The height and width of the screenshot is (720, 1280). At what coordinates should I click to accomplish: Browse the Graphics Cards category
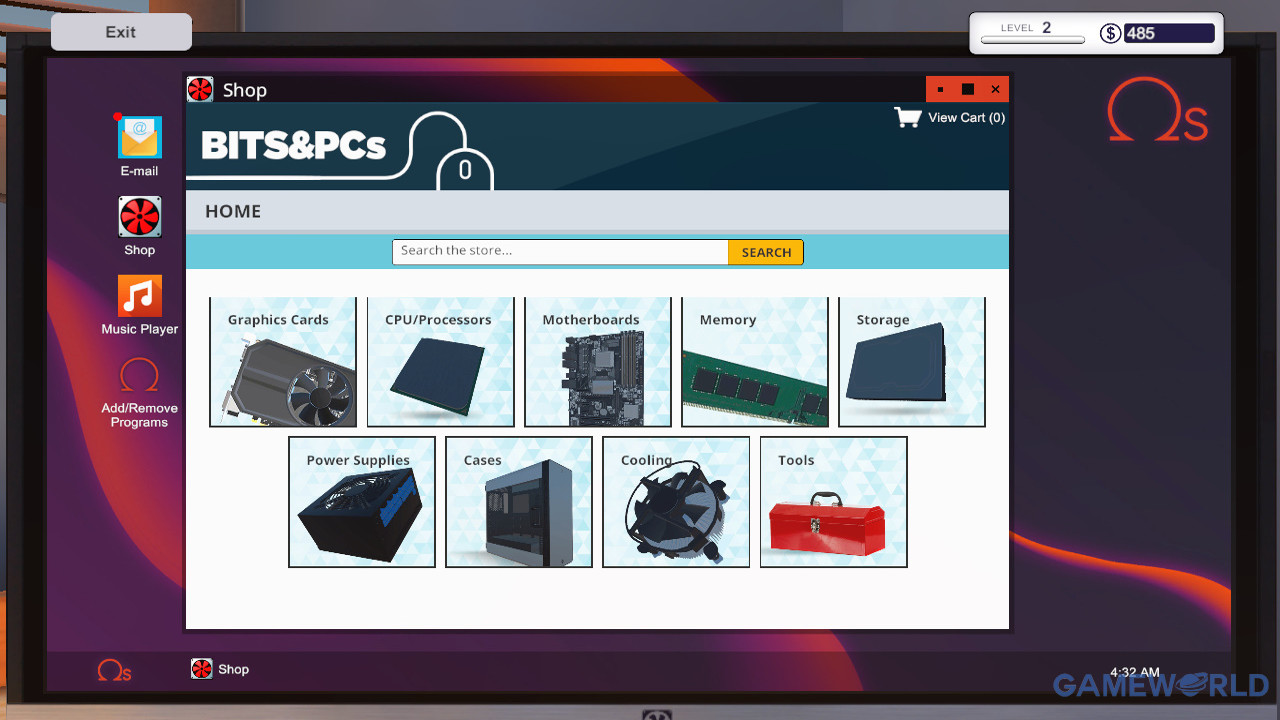(283, 362)
